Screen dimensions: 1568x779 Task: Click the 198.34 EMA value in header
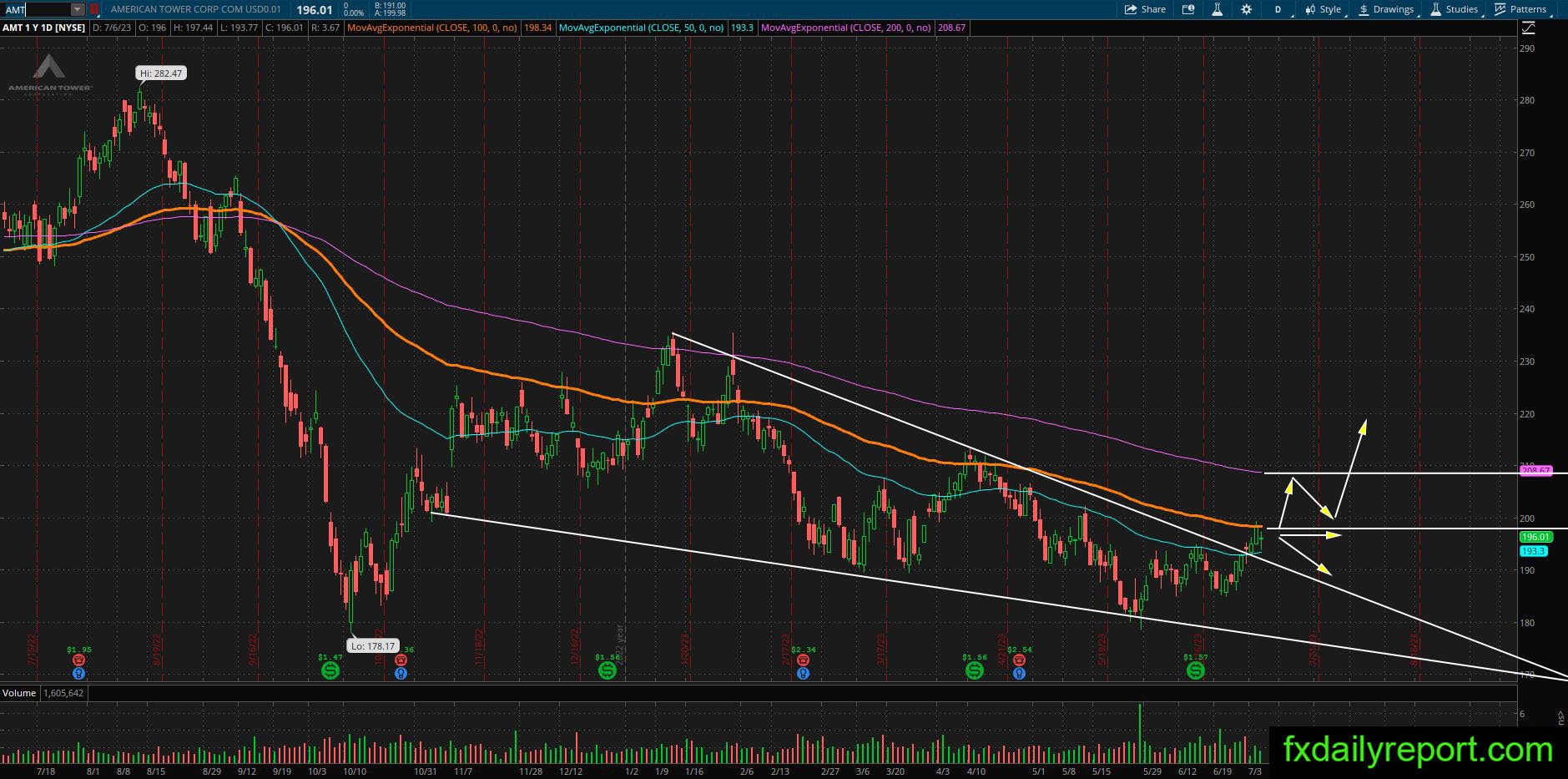[537, 28]
